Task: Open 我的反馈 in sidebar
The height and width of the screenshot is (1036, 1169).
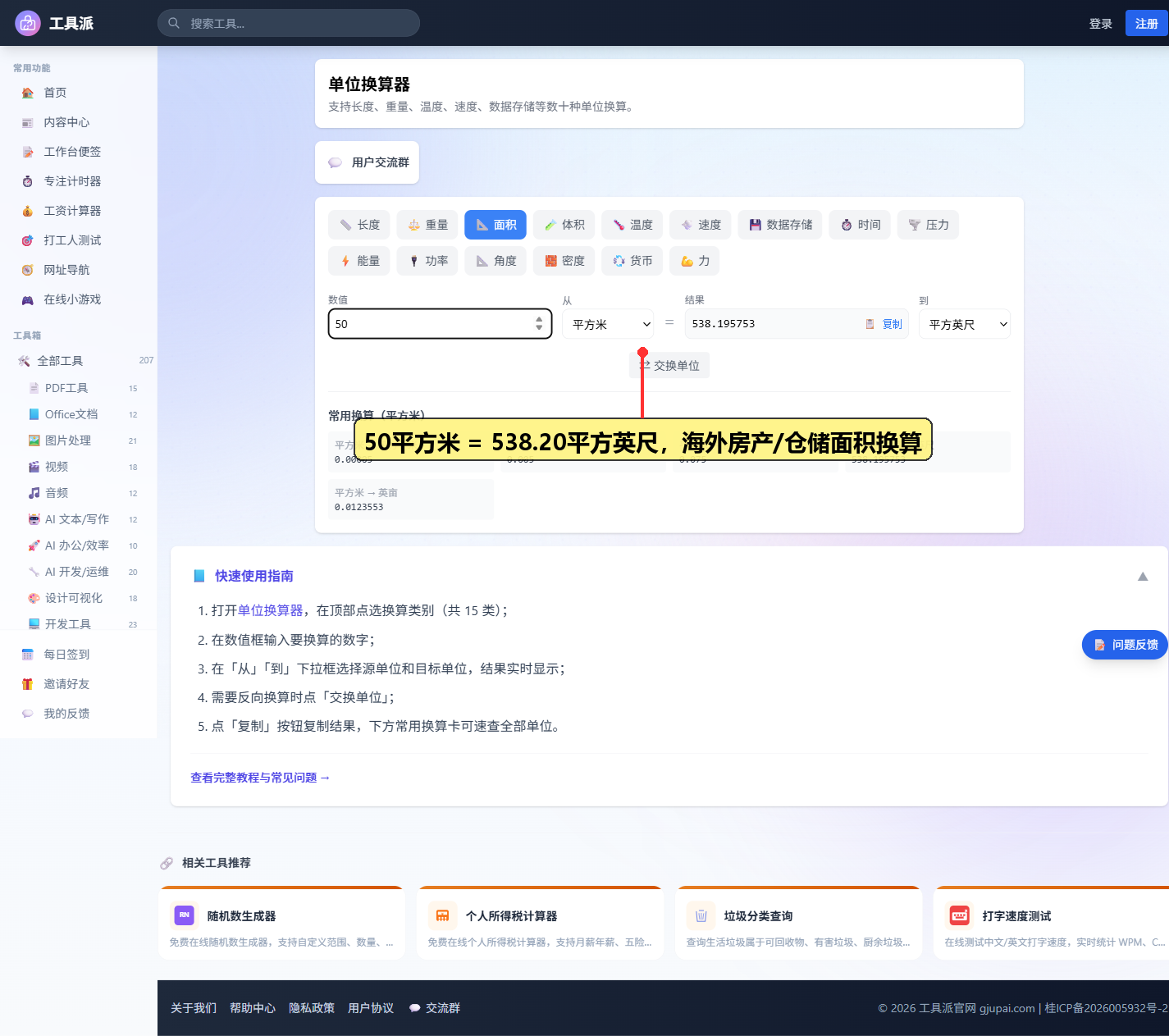Action: [x=78, y=714]
